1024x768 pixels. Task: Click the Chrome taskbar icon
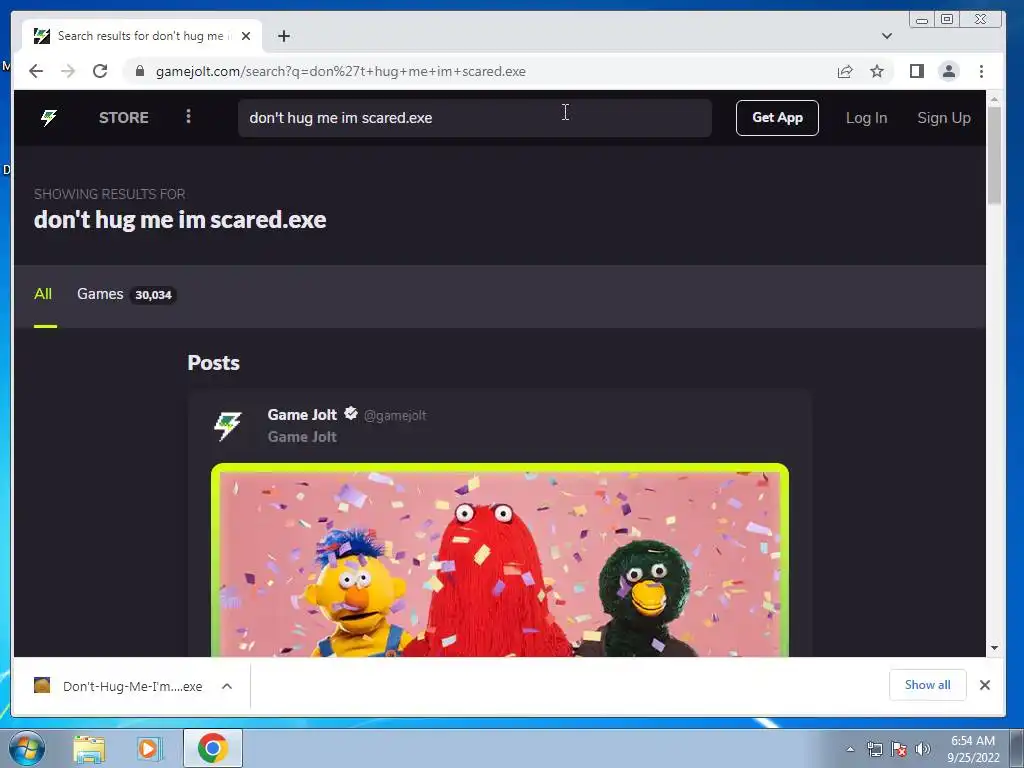tap(213, 748)
